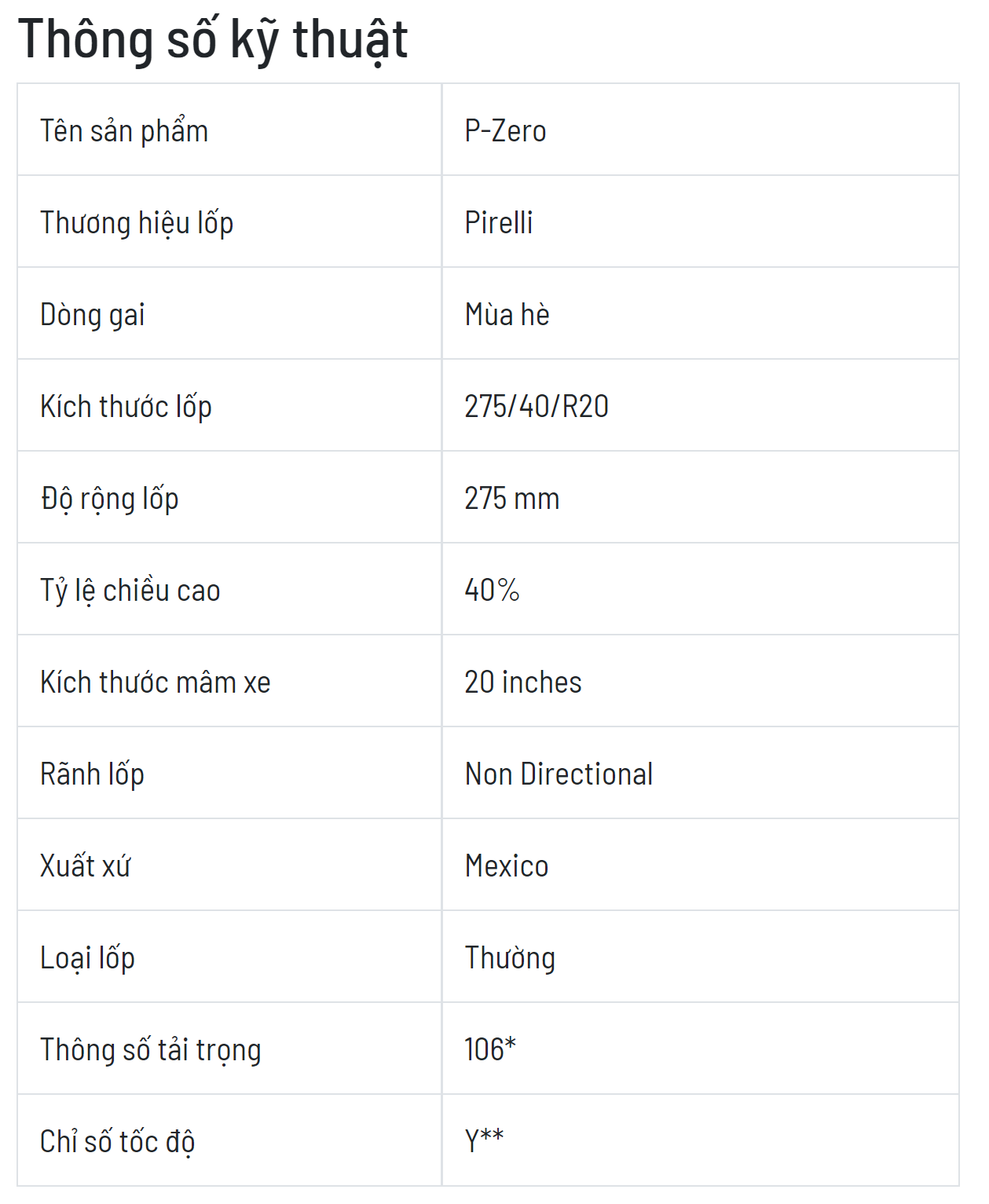Click the 'Thông số kỹ thuật' heading

[x=213, y=38]
